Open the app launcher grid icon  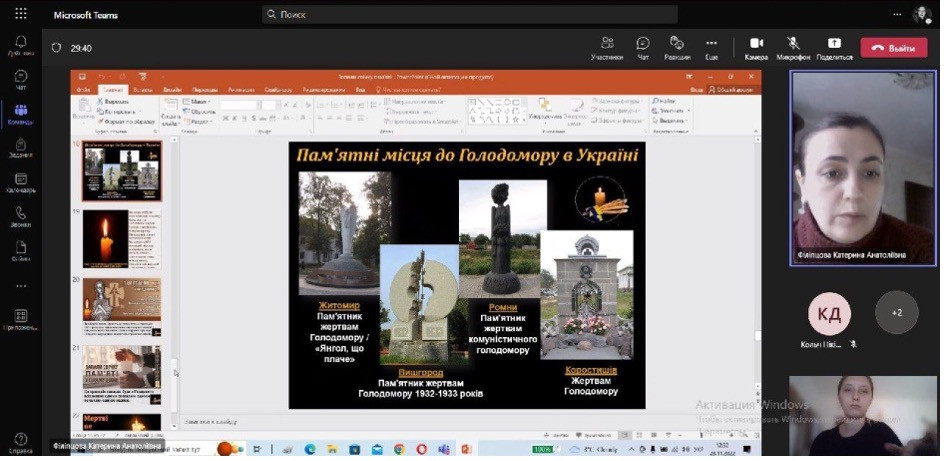point(21,15)
